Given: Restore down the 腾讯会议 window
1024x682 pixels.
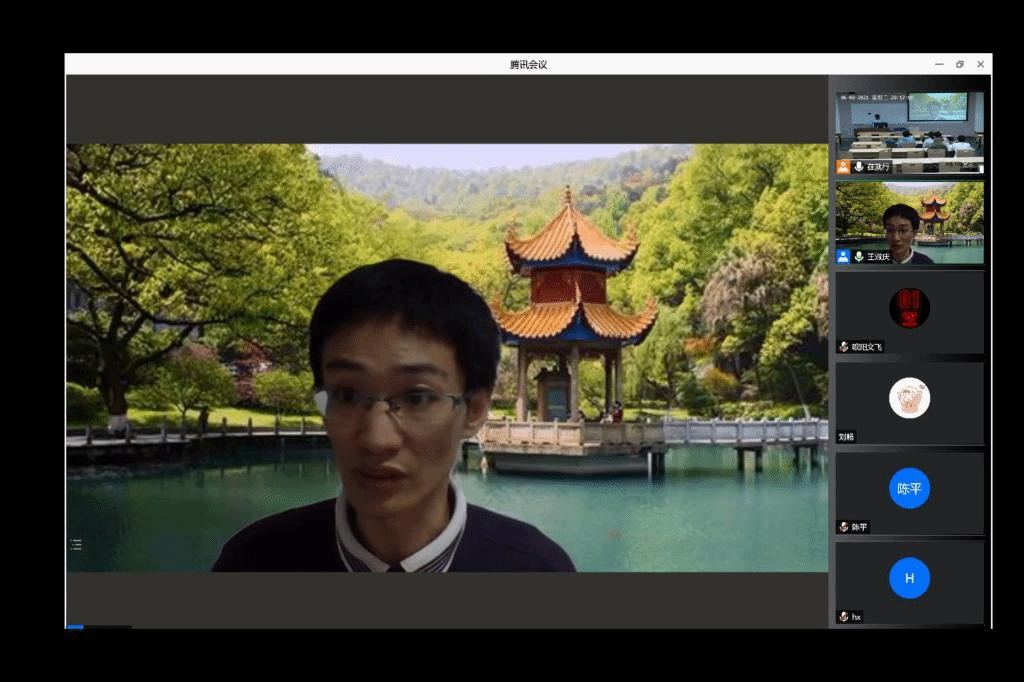Looking at the screenshot, I should pos(959,64).
